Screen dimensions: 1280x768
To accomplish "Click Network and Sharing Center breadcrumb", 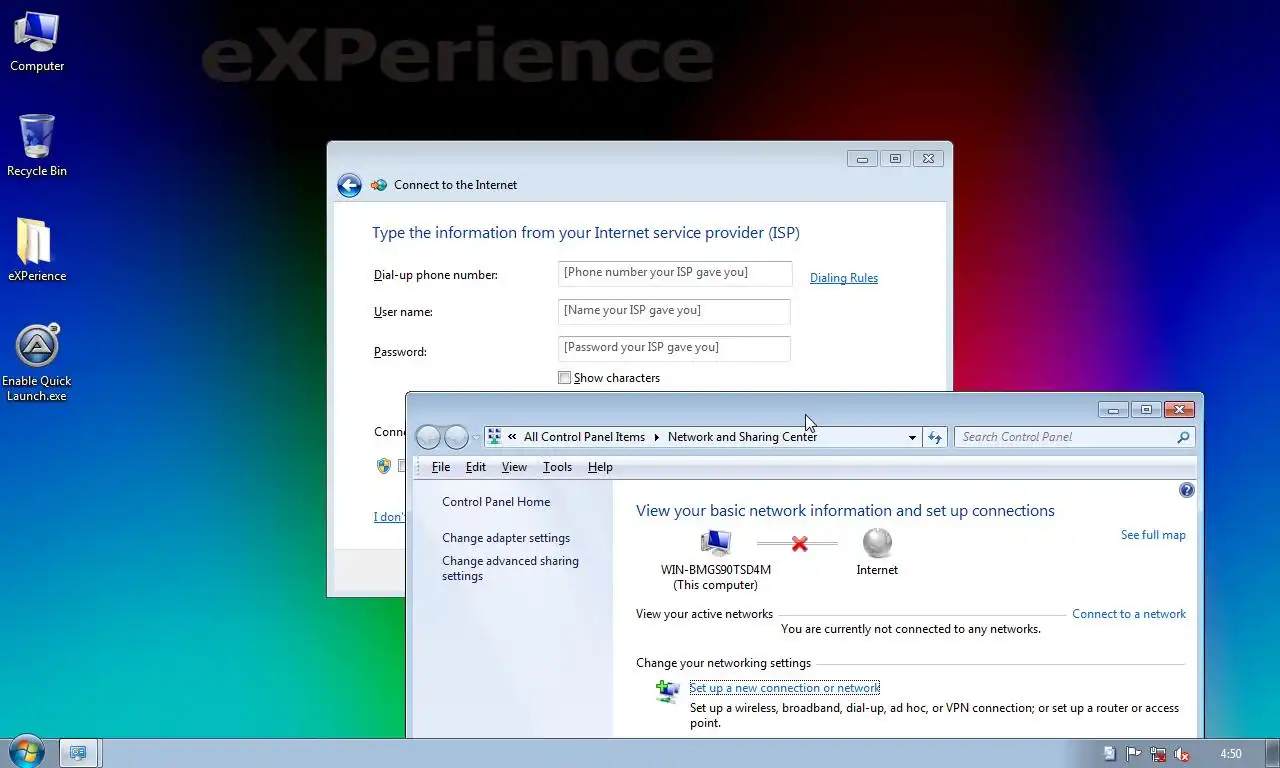I will (x=742, y=437).
